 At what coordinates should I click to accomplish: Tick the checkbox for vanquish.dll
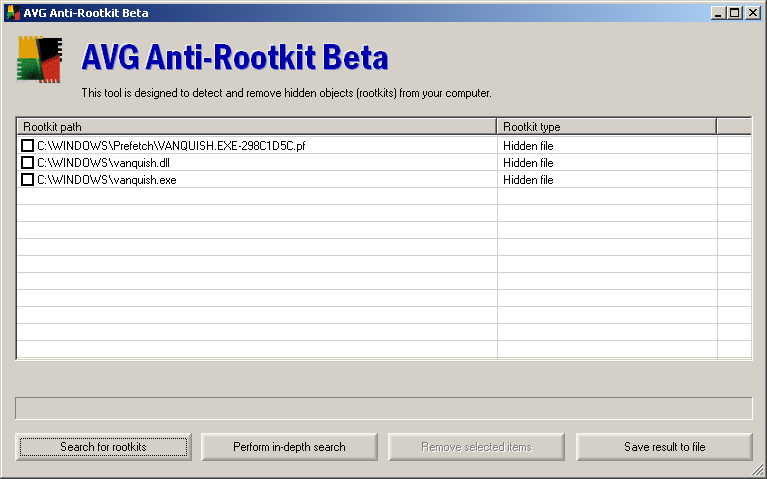click(x=27, y=163)
